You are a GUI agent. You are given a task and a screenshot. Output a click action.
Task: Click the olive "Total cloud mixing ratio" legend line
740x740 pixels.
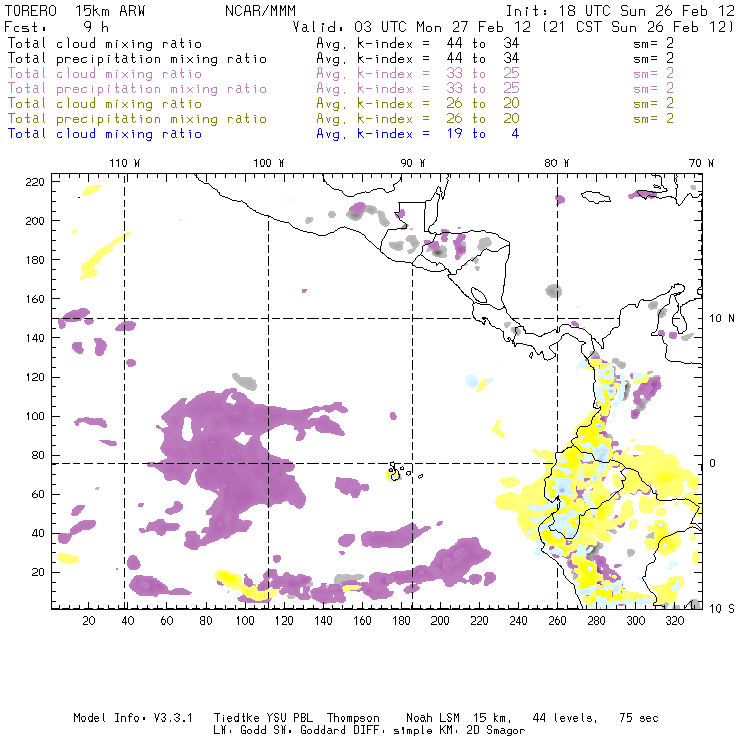click(x=105, y=103)
